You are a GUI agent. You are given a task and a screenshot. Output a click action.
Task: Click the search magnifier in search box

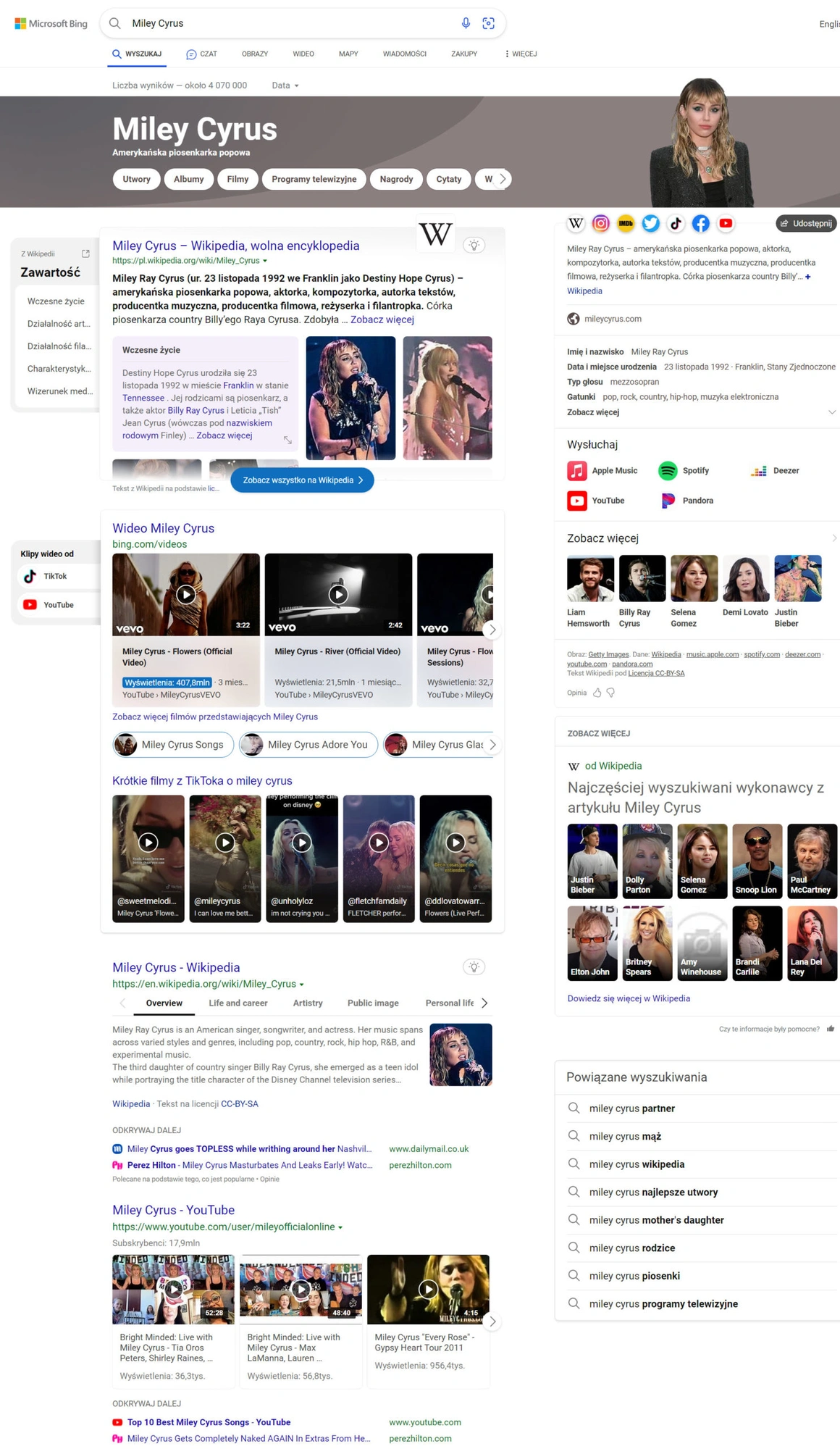point(115,23)
